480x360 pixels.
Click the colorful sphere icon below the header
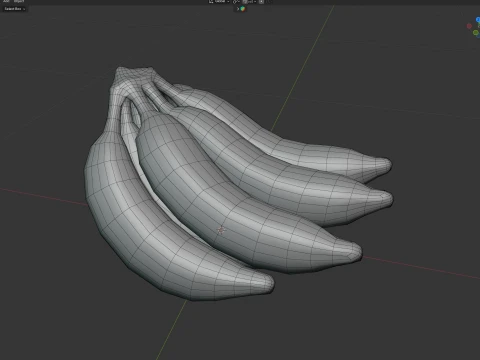click(x=243, y=9)
